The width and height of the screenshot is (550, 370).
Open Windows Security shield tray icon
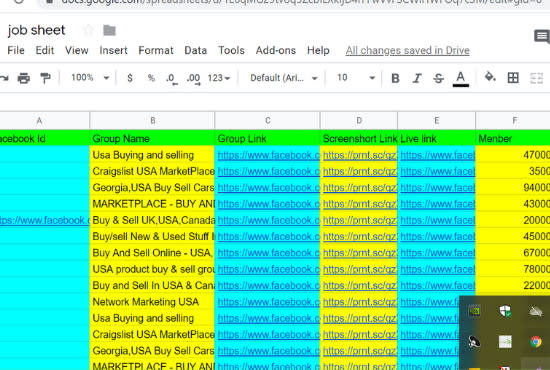505,311
